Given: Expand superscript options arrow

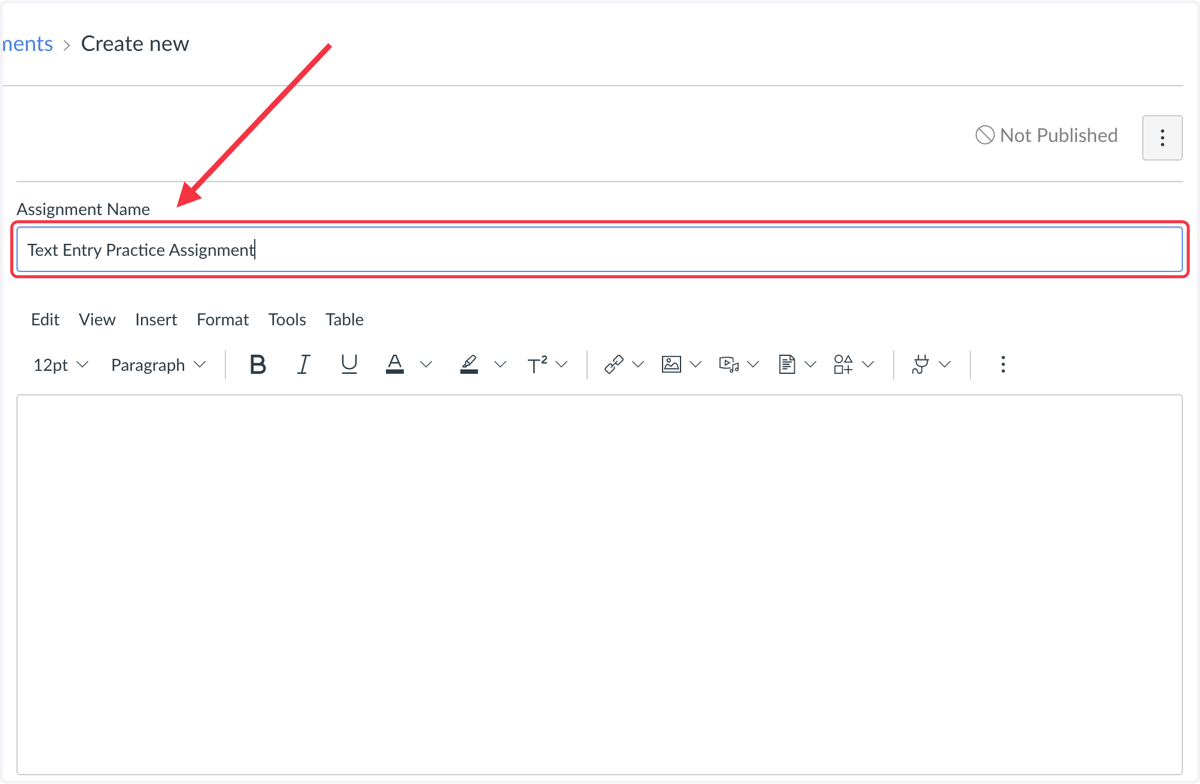Looking at the screenshot, I should click(x=562, y=365).
